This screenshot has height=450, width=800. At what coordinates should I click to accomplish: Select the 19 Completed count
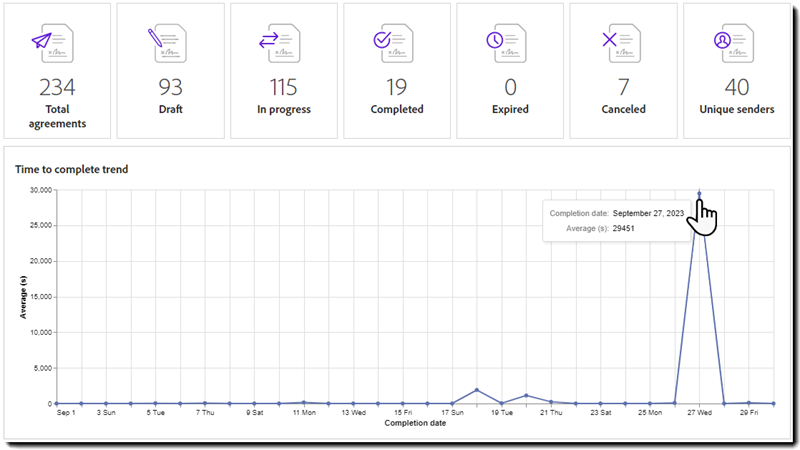[396, 88]
